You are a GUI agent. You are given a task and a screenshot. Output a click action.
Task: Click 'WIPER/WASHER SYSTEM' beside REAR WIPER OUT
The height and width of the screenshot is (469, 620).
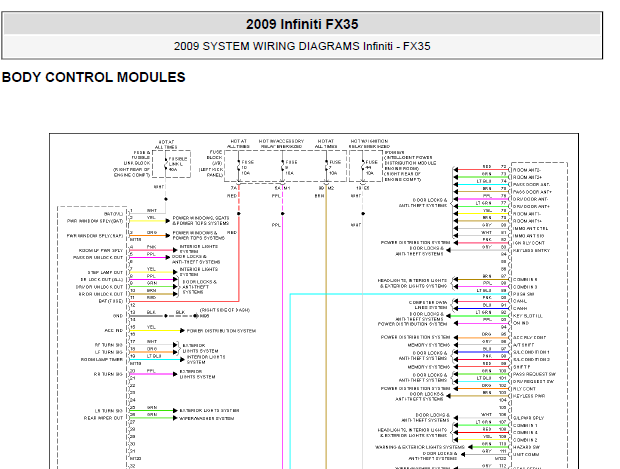click(206, 418)
